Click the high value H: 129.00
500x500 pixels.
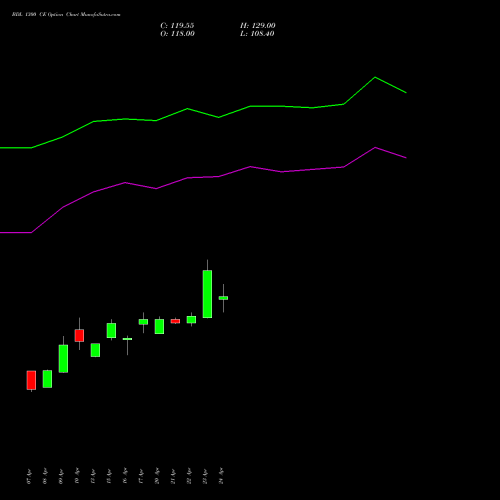click(258, 26)
